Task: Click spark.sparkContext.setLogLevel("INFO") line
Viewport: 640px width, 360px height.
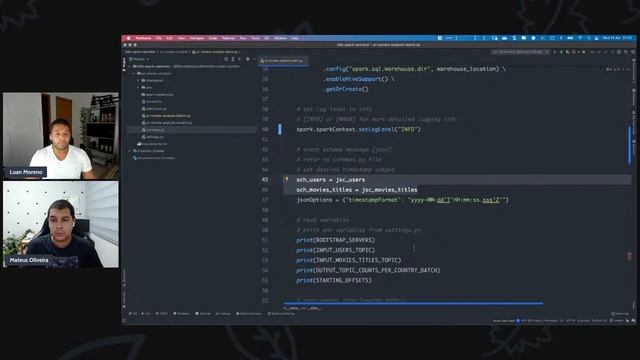Action: coord(358,129)
